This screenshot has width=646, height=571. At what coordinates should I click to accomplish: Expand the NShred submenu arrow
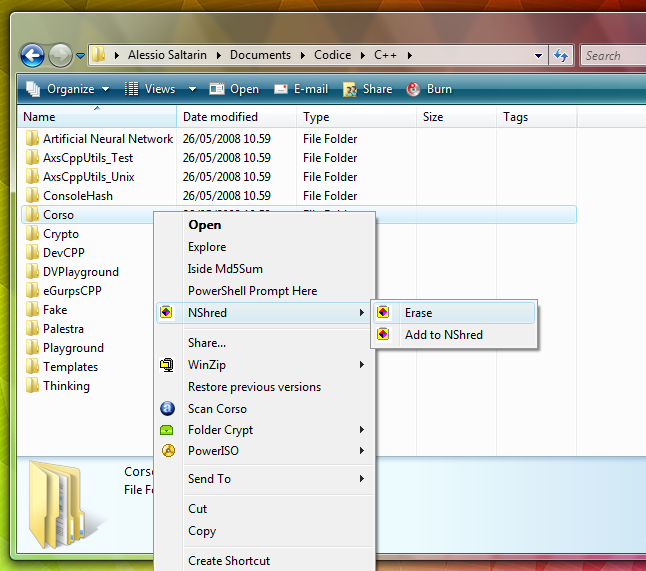point(362,313)
